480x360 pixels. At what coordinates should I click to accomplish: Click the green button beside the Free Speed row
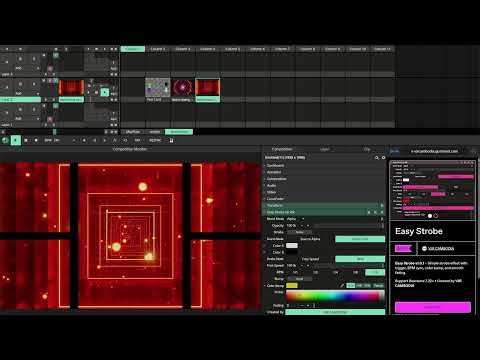360,259
